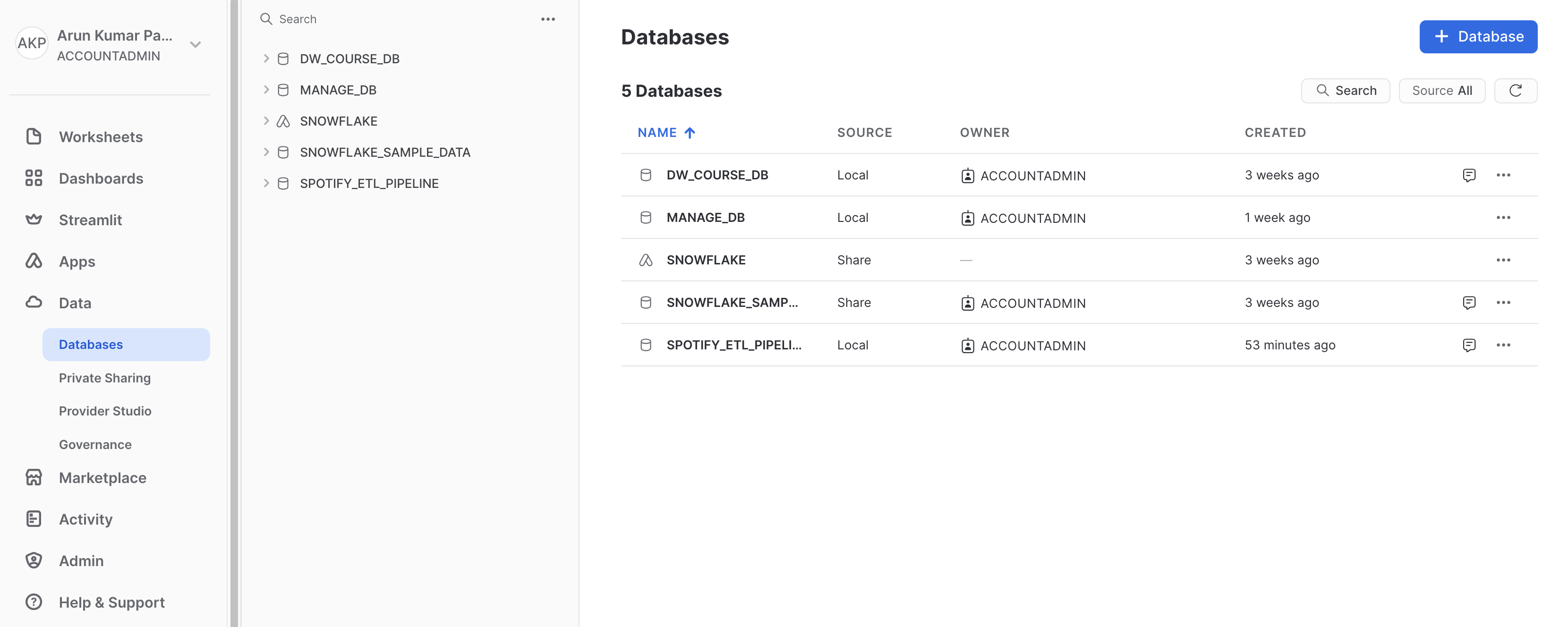Expand DW_COURSE_DB in the object tree
Viewport: 1568px width, 627px height.
266,59
